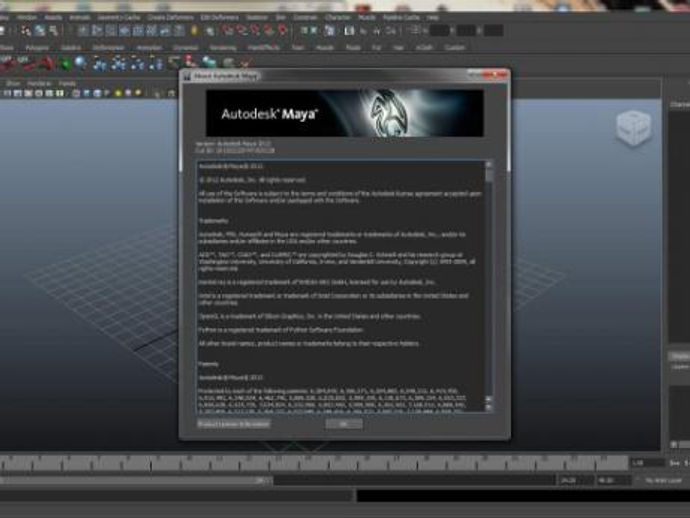Enable snap to points magnet icon
Image resolution: width=690 pixels, height=518 pixels.
coord(254,30)
